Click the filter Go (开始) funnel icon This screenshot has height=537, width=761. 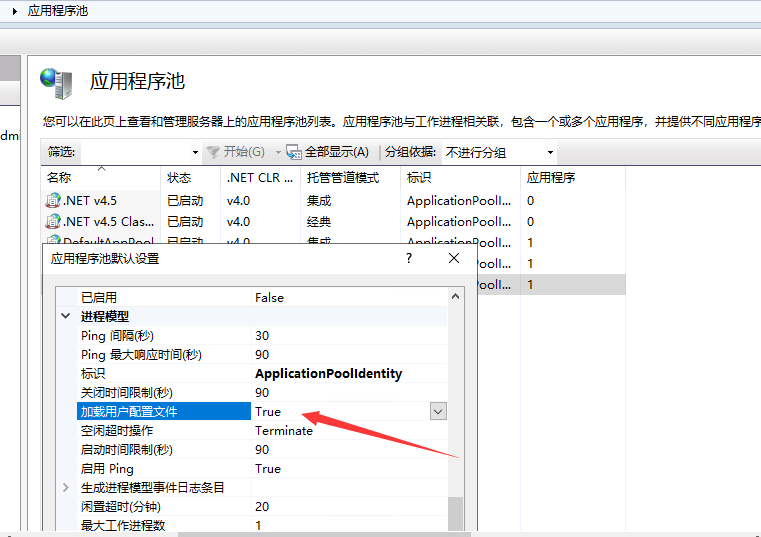point(212,152)
